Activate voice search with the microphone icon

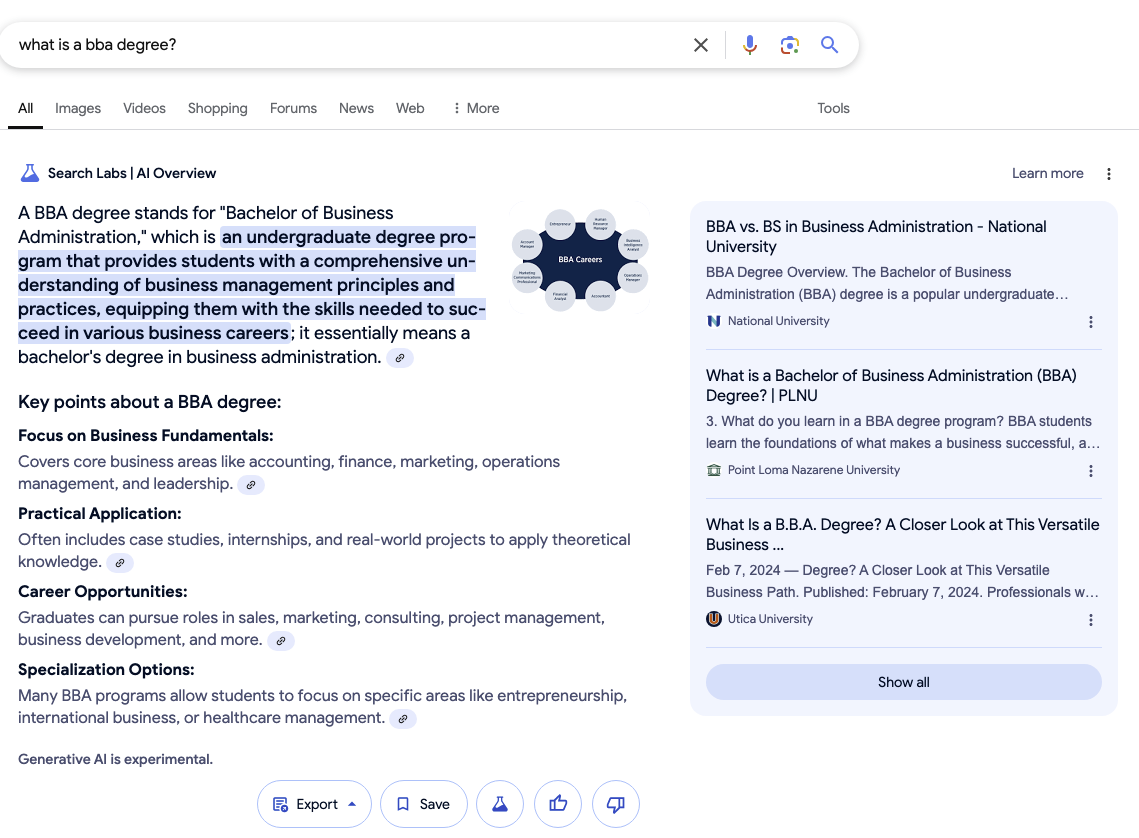(x=749, y=44)
